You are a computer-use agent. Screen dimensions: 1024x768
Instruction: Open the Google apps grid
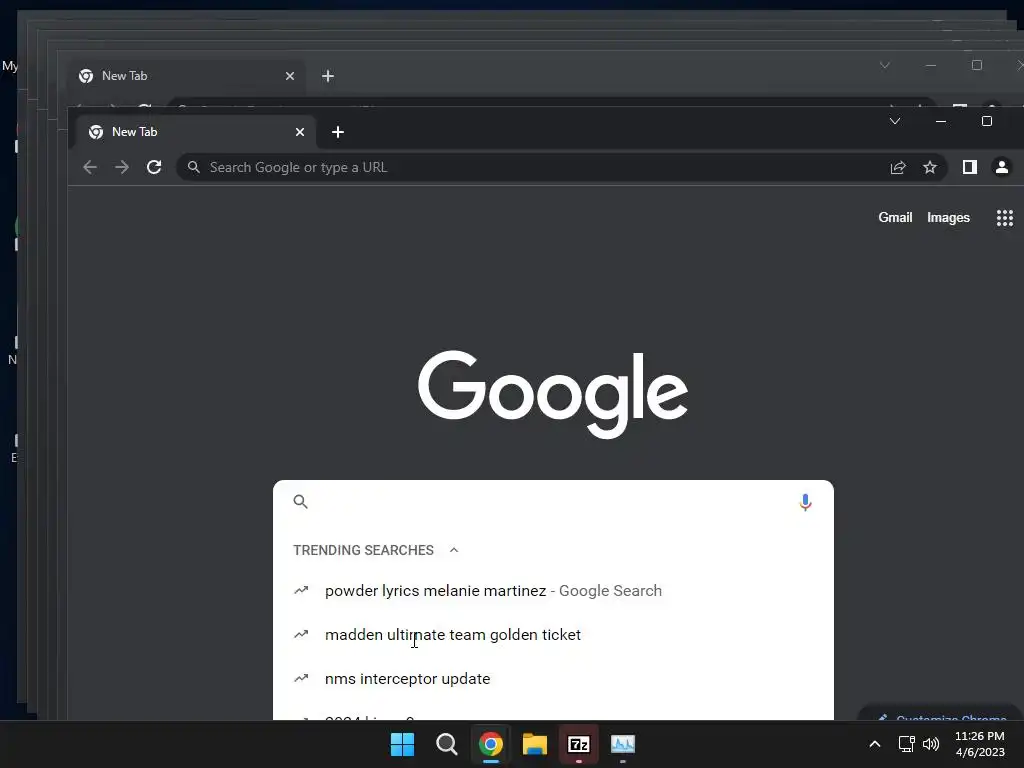click(1004, 217)
